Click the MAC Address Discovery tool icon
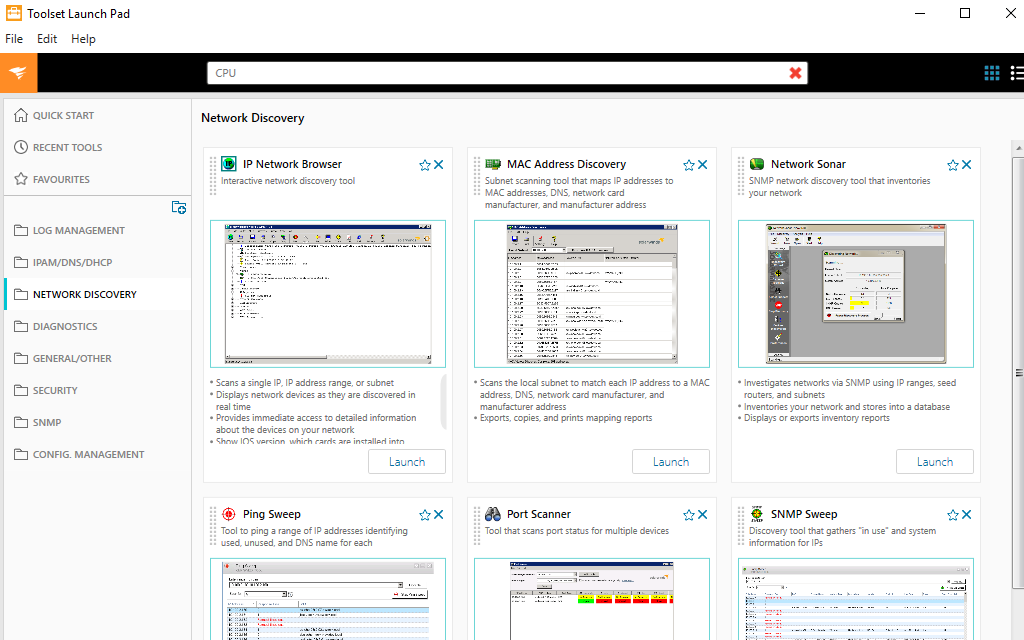The image size is (1024, 640). pos(494,164)
